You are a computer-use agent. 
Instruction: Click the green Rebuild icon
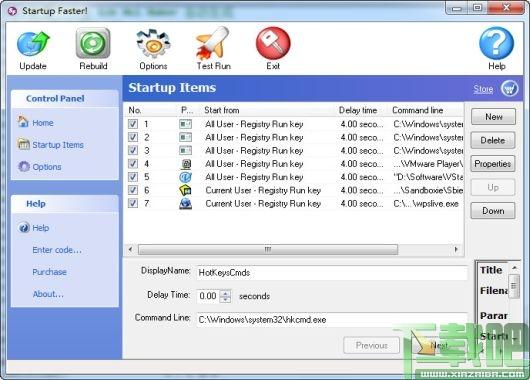(x=93, y=43)
